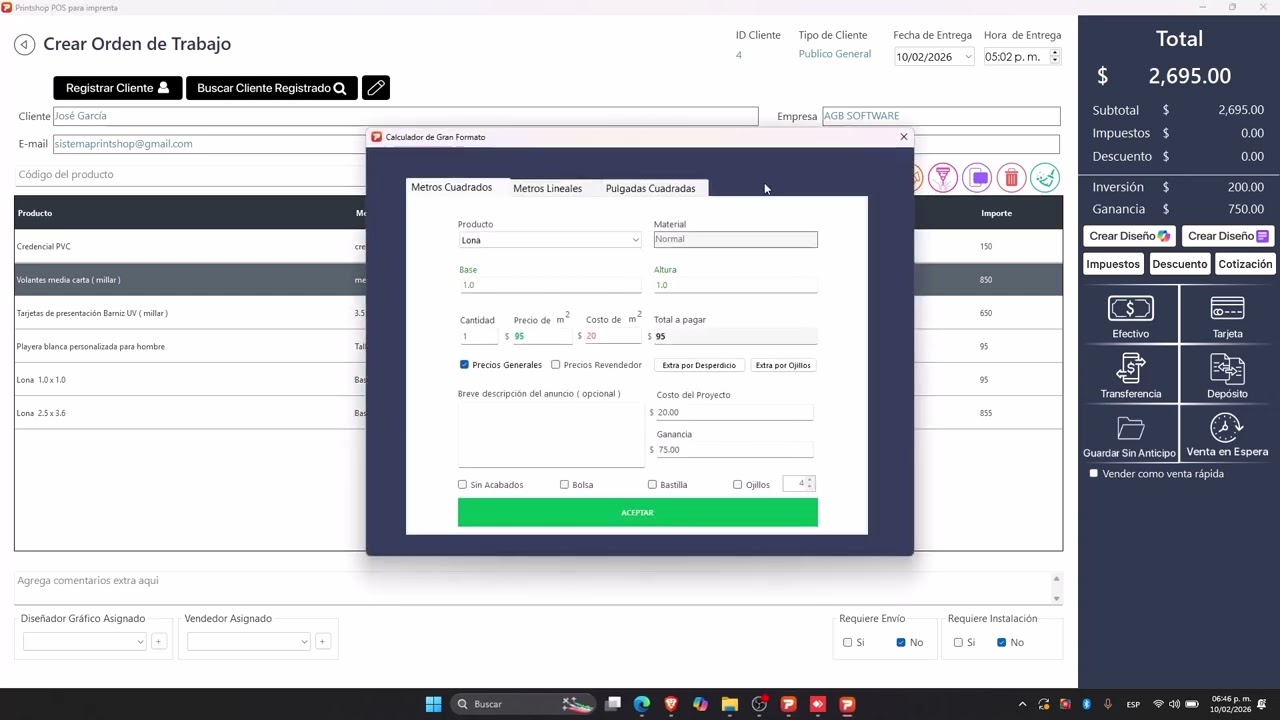Select Transferencia payment method
Viewport: 1280px width, 720px height.
(x=1130, y=375)
